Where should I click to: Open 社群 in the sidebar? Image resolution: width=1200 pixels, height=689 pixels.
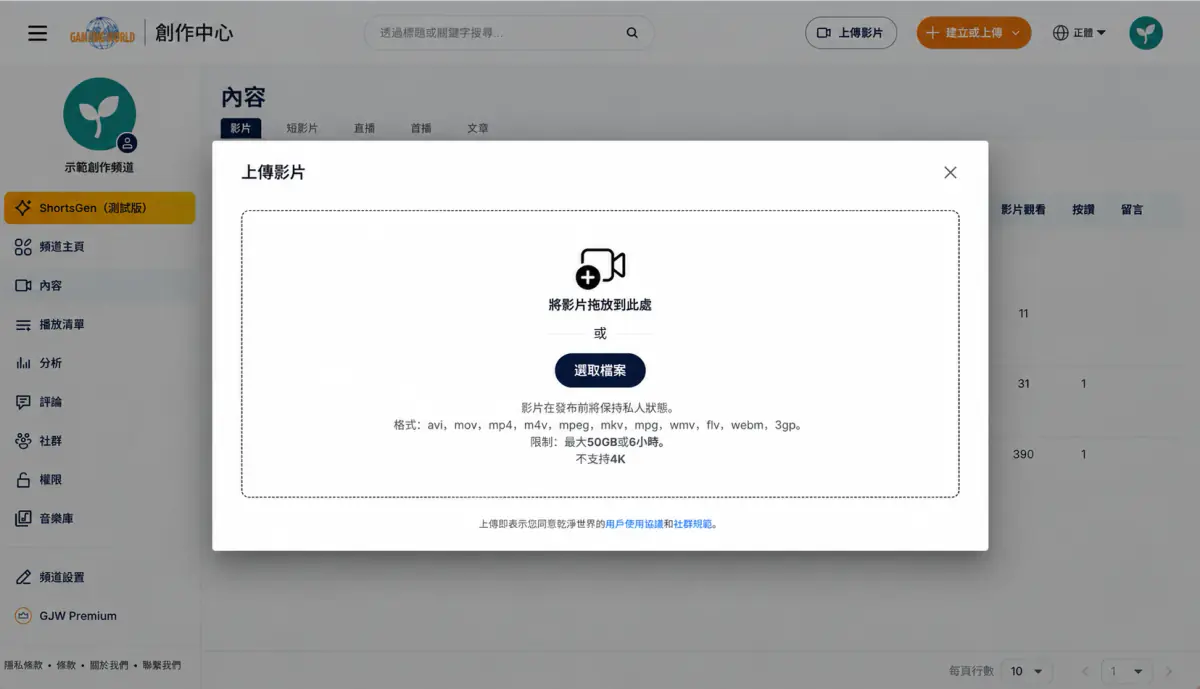pos(99,441)
